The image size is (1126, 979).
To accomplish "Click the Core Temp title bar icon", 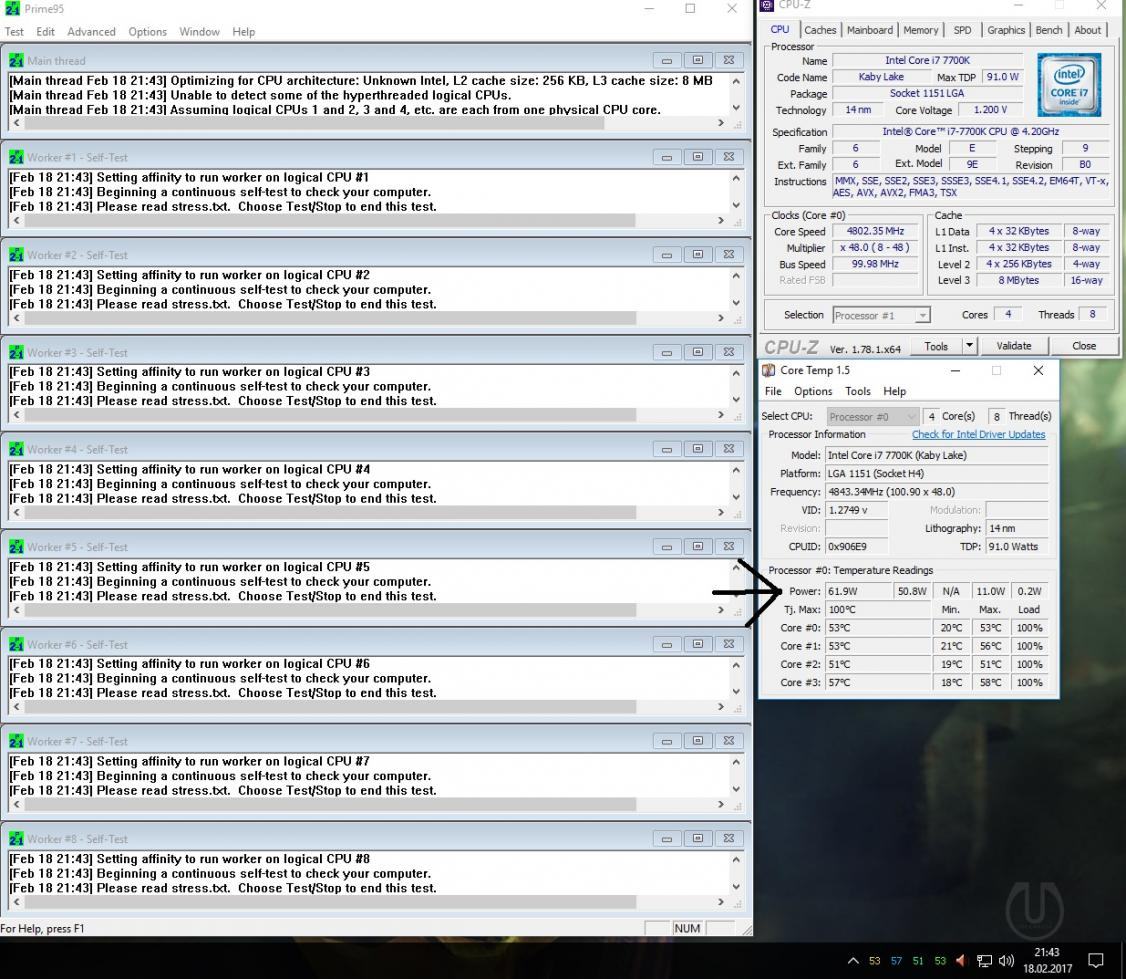I will [x=768, y=371].
